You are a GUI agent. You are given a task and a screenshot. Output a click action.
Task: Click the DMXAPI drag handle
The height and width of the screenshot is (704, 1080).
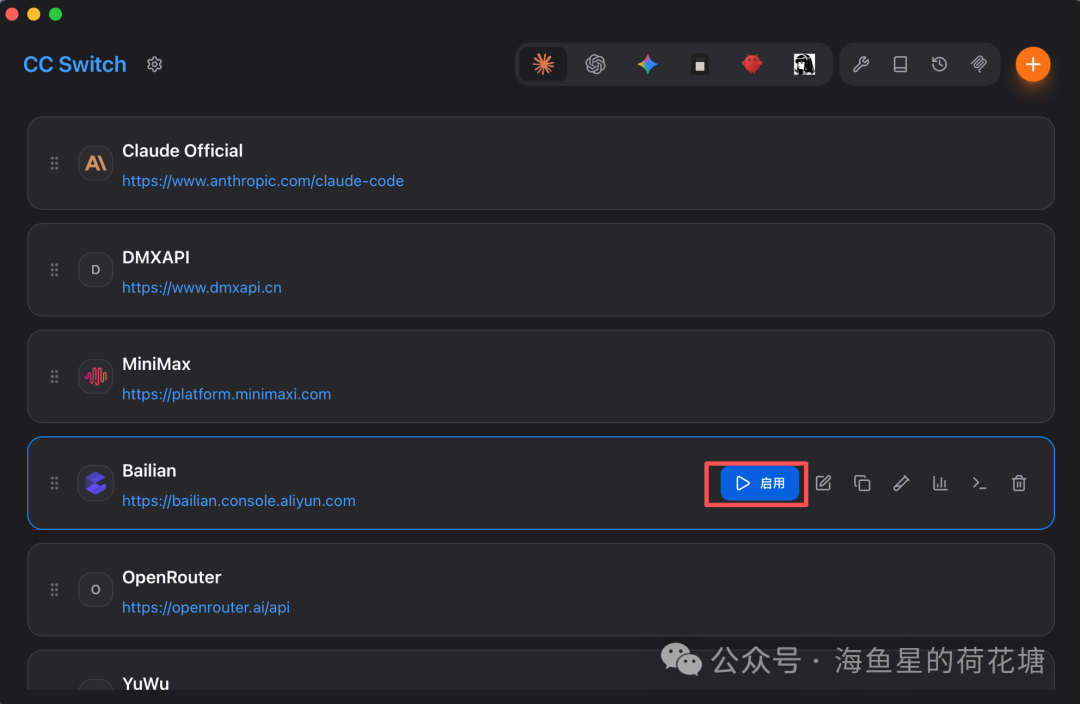(x=54, y=270)
